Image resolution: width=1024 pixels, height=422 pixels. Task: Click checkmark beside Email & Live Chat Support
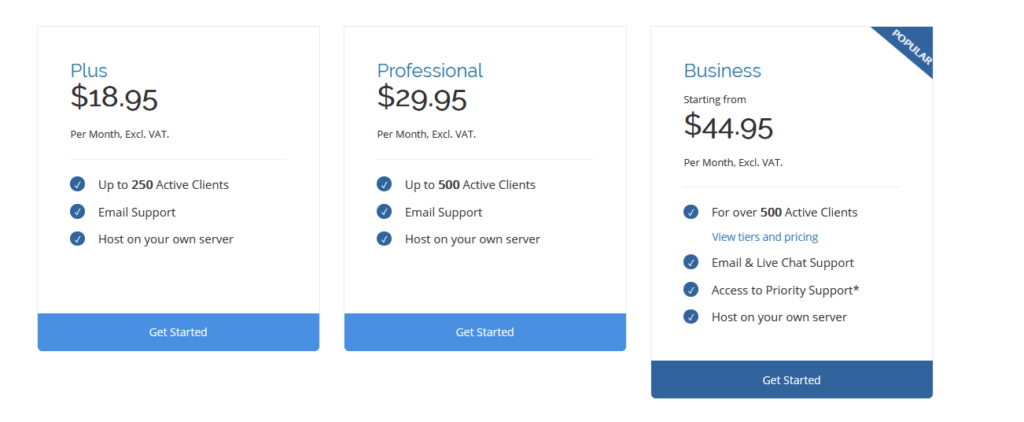pyautogui.click(x=691, y=262)
